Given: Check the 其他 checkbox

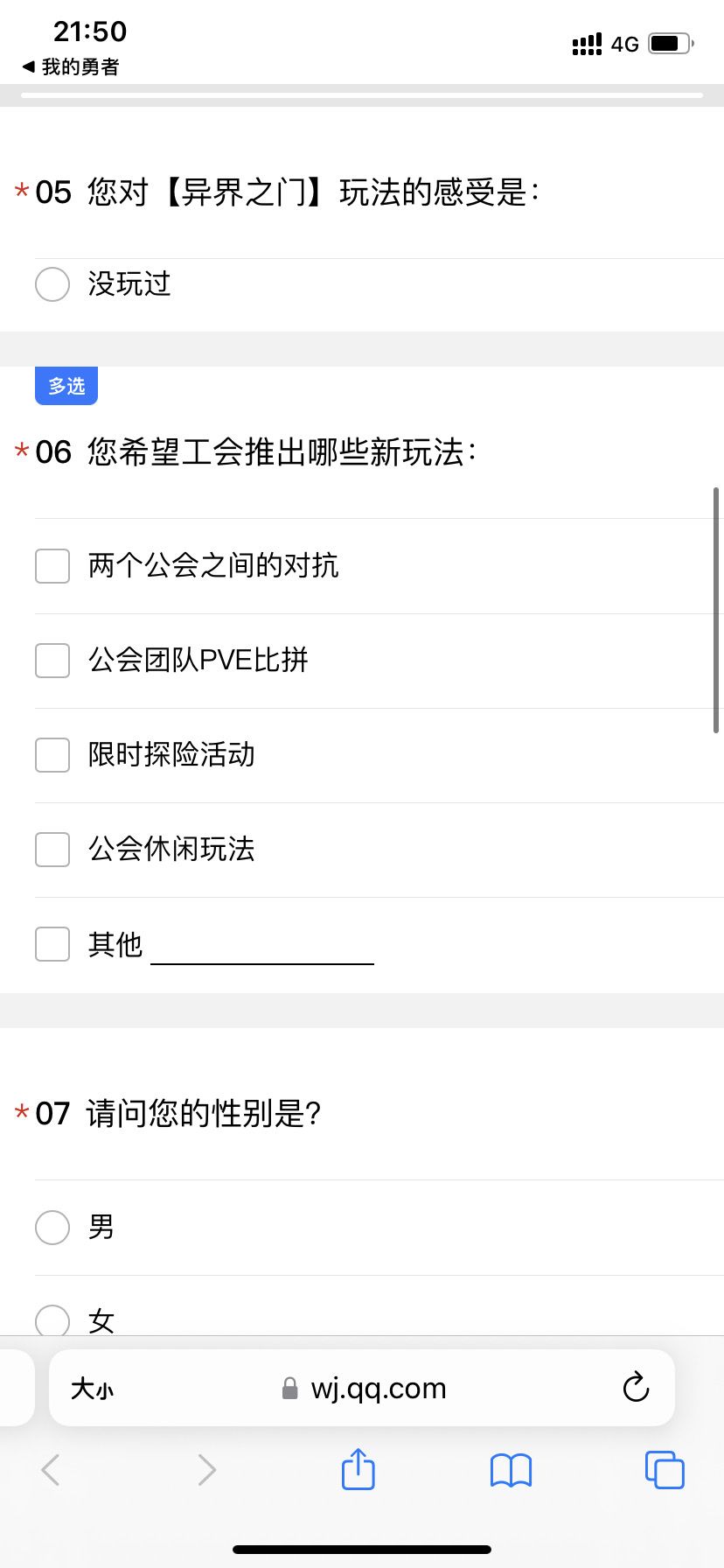Looking at the screenshot, I should coord(52,944).
